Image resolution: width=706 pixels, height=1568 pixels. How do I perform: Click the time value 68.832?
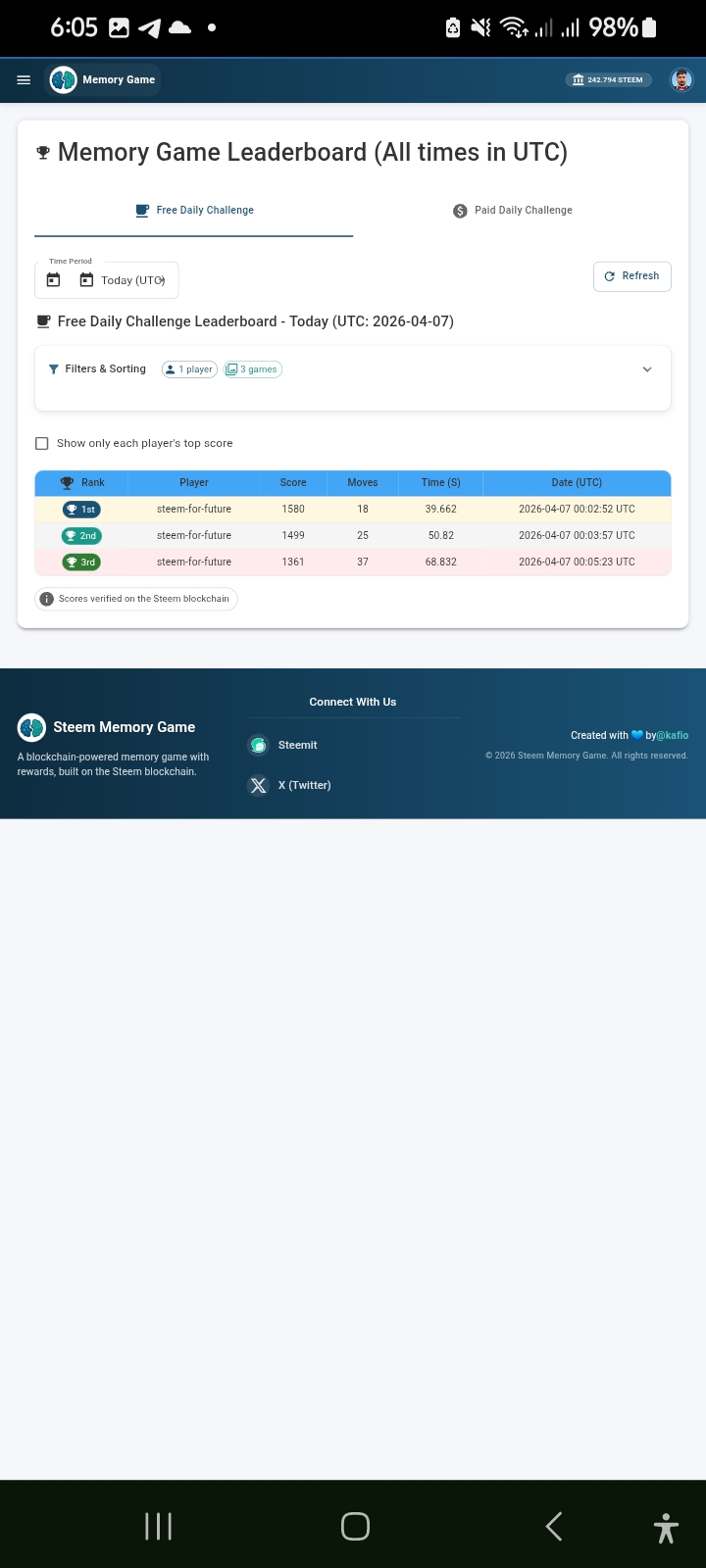pos(441,563)
